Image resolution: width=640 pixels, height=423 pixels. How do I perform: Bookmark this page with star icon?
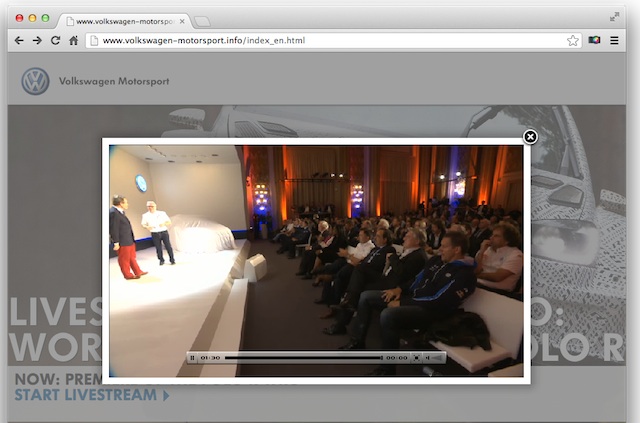(573, 40)
